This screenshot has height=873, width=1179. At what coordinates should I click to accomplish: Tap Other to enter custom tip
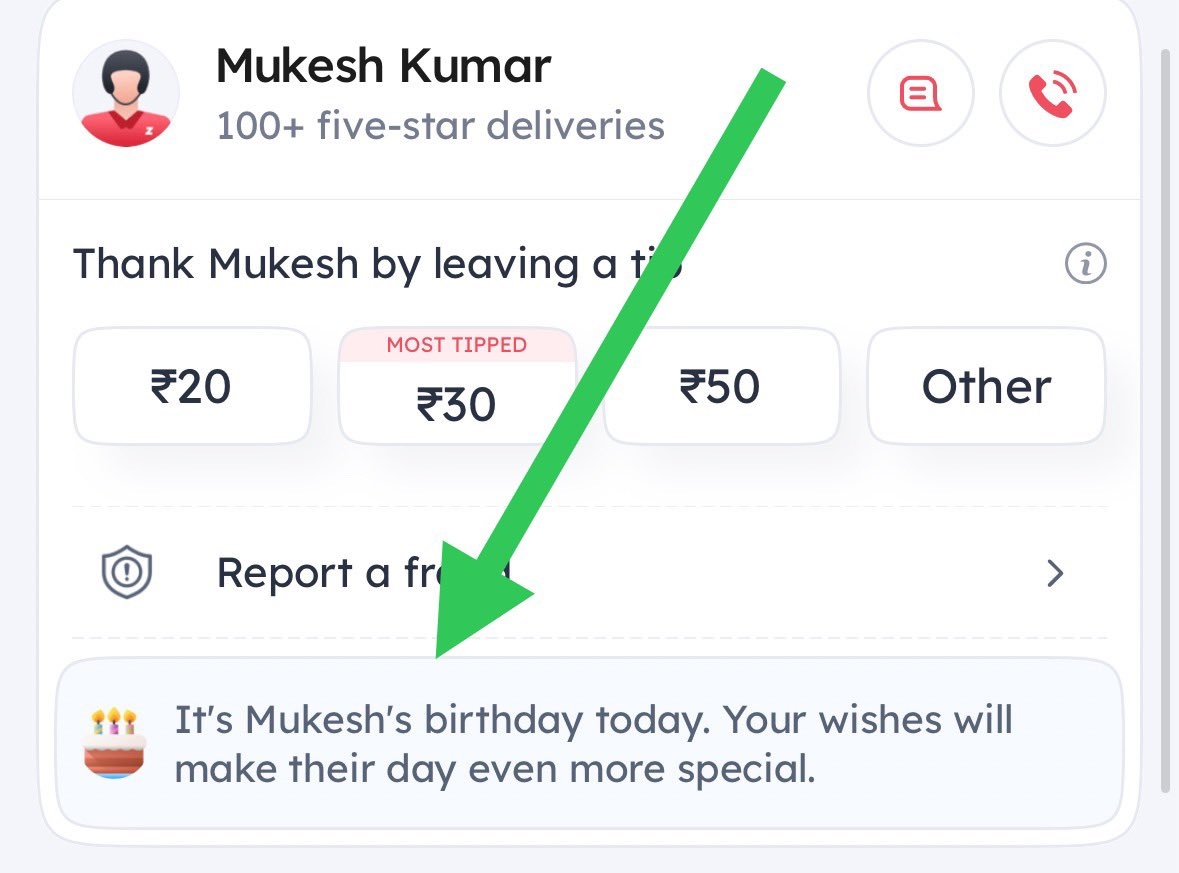tap(985, 387)
